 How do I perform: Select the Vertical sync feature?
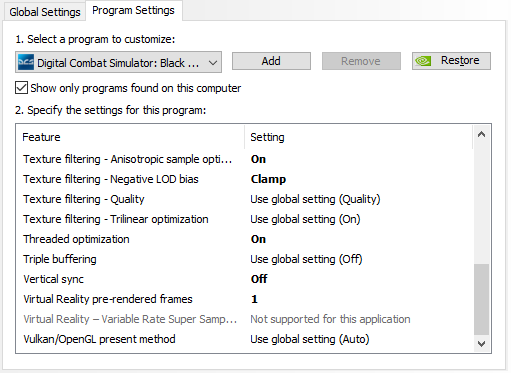coord(53,279)
